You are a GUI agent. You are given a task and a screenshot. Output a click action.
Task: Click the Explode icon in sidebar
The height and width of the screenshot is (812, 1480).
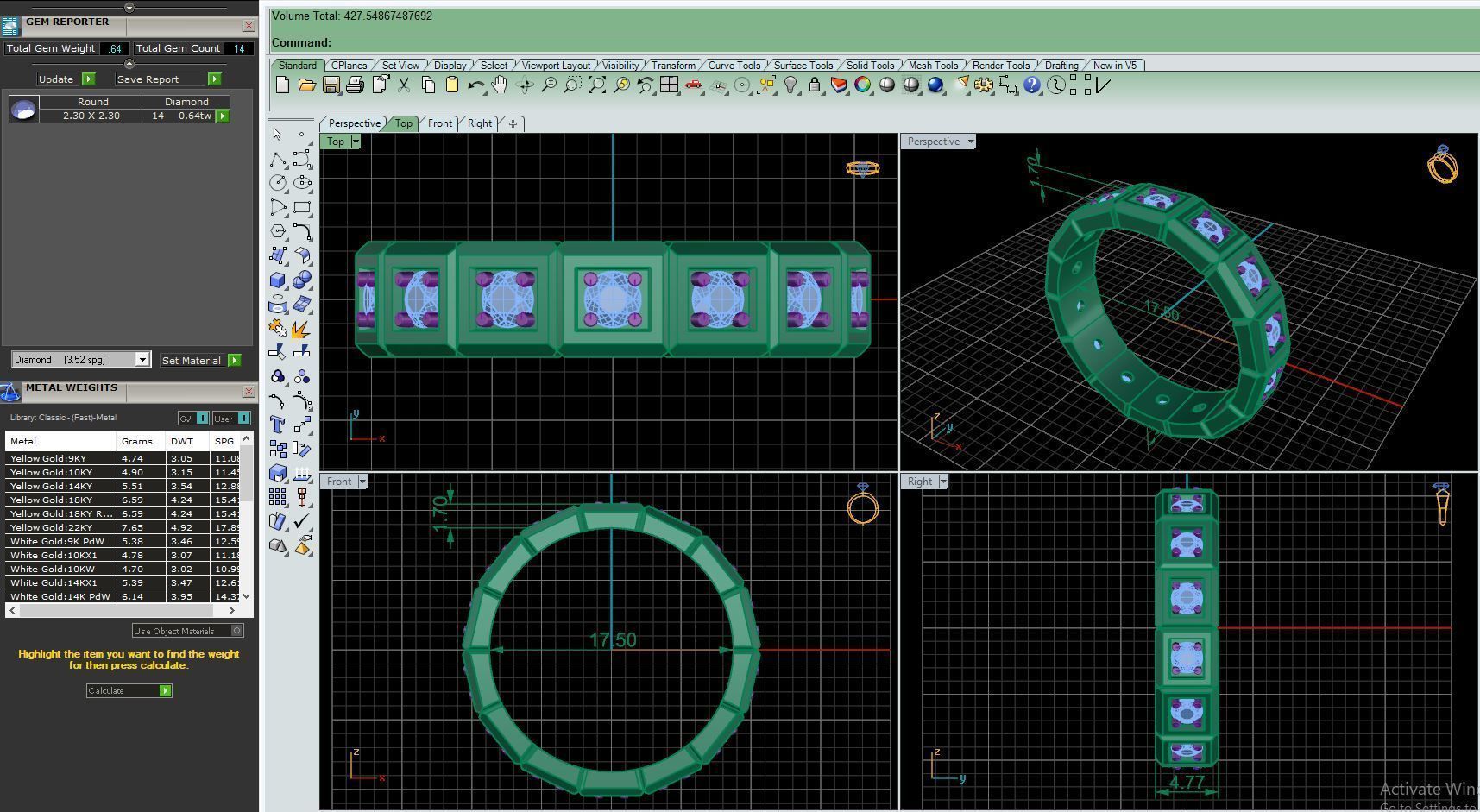coord(302,329)
